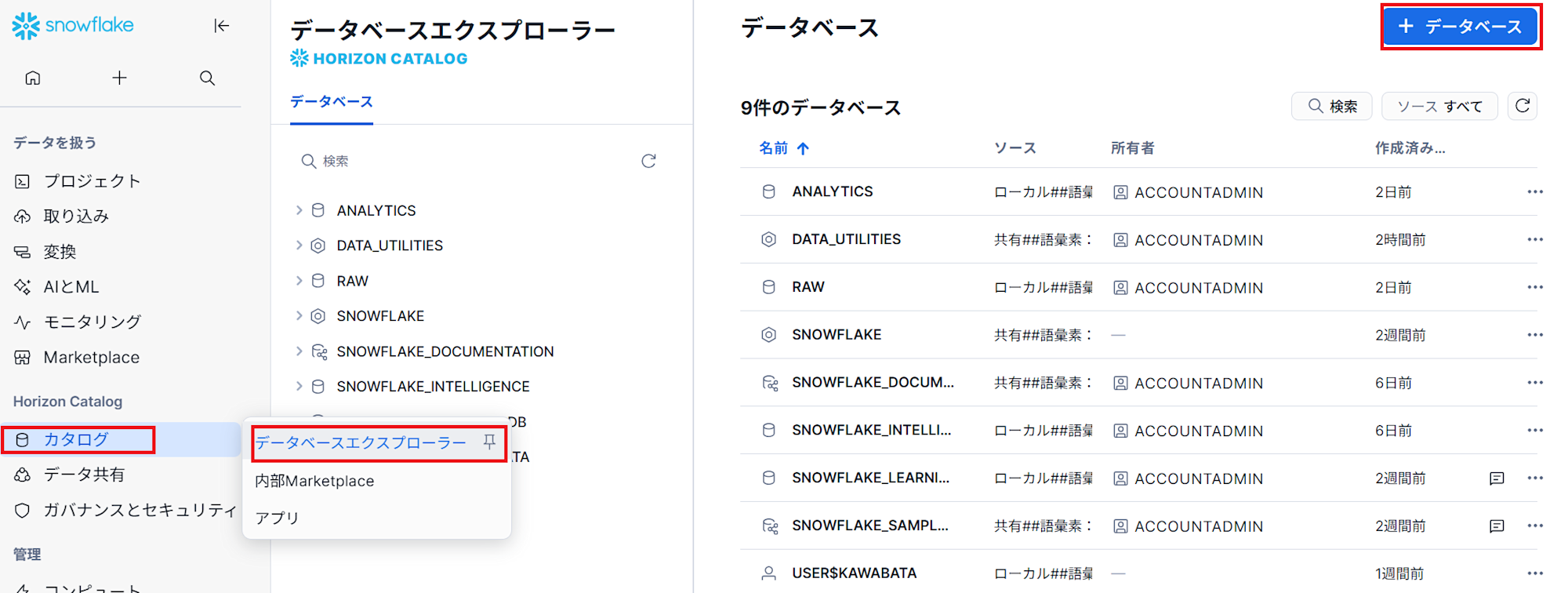Select SNOWFLAKE in the explorer tree
The image size is (1568, 593).
pos(380,316)
